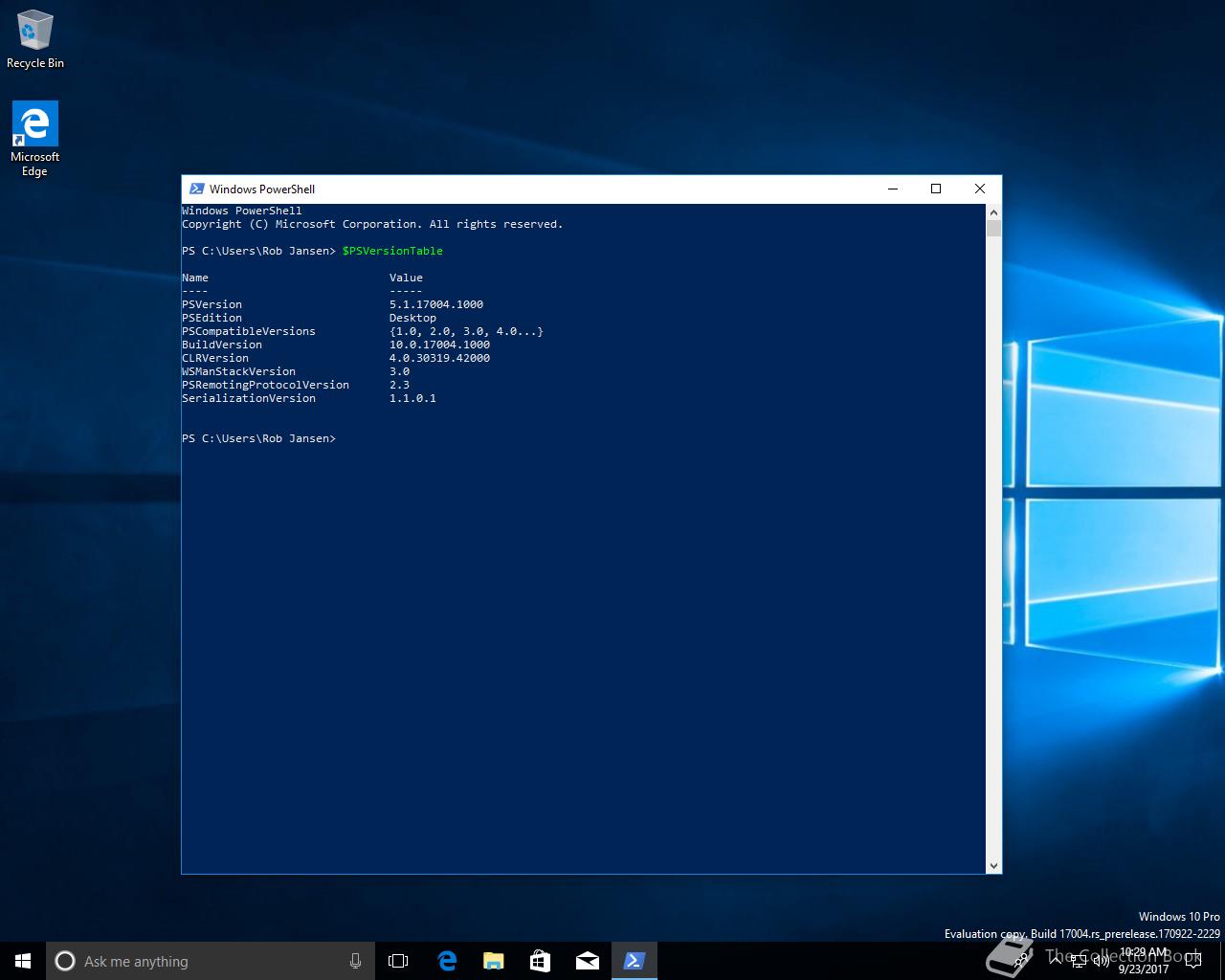Screen dimensions: 1225x980
Task: Click the taskbar clock showing 9/23/2017
Action: pyautogui.click(x=1144, y=961)
